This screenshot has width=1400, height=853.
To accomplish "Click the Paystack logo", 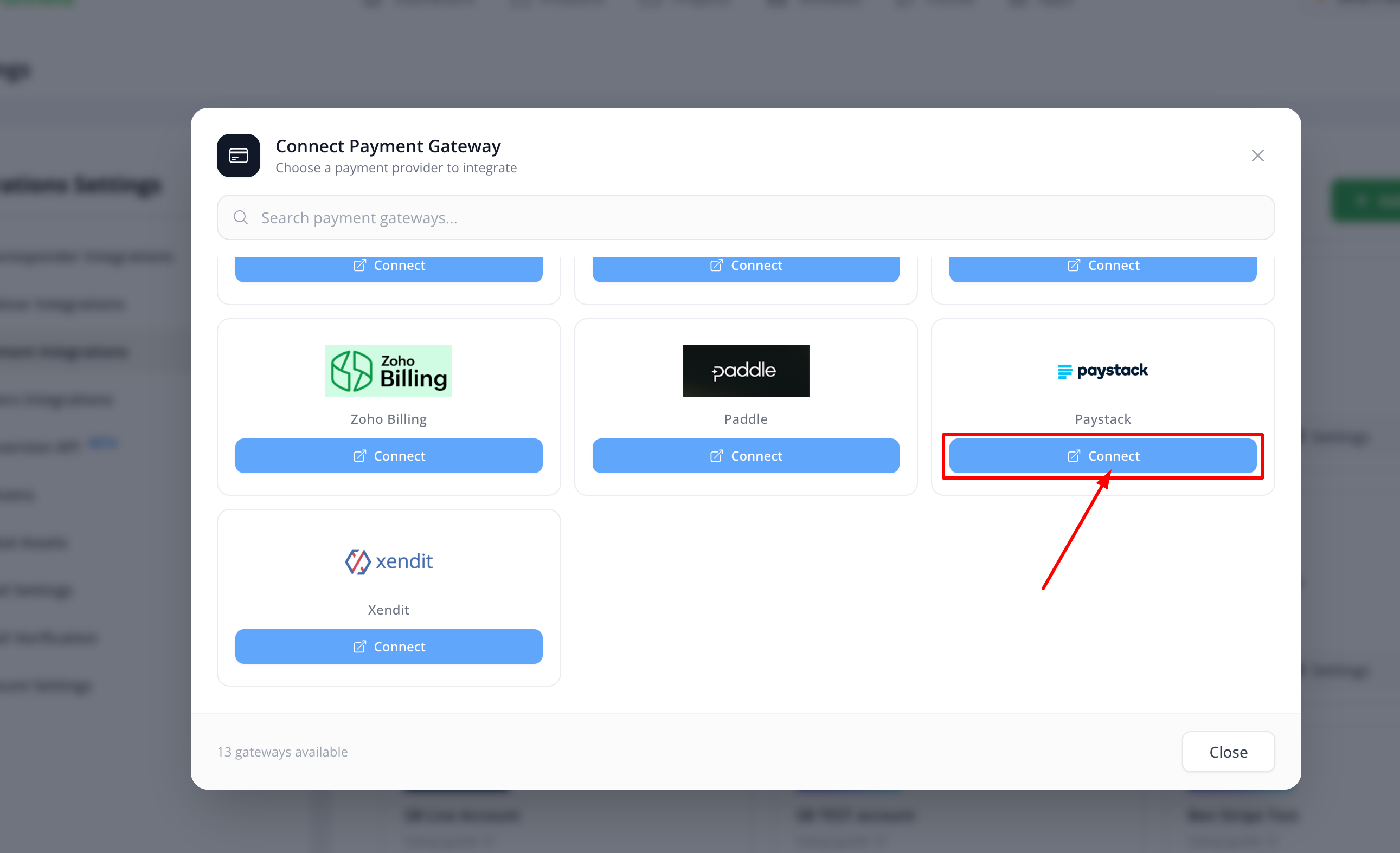I will pos(1102,371).
